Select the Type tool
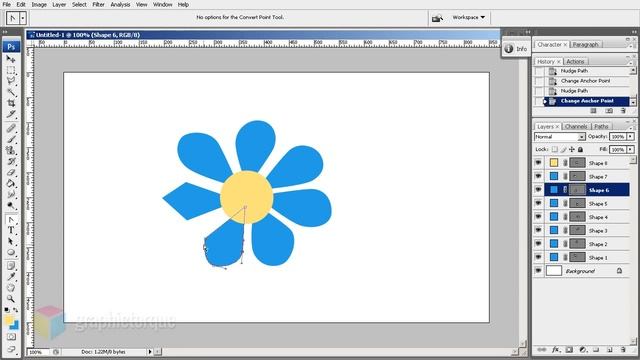 11,231
